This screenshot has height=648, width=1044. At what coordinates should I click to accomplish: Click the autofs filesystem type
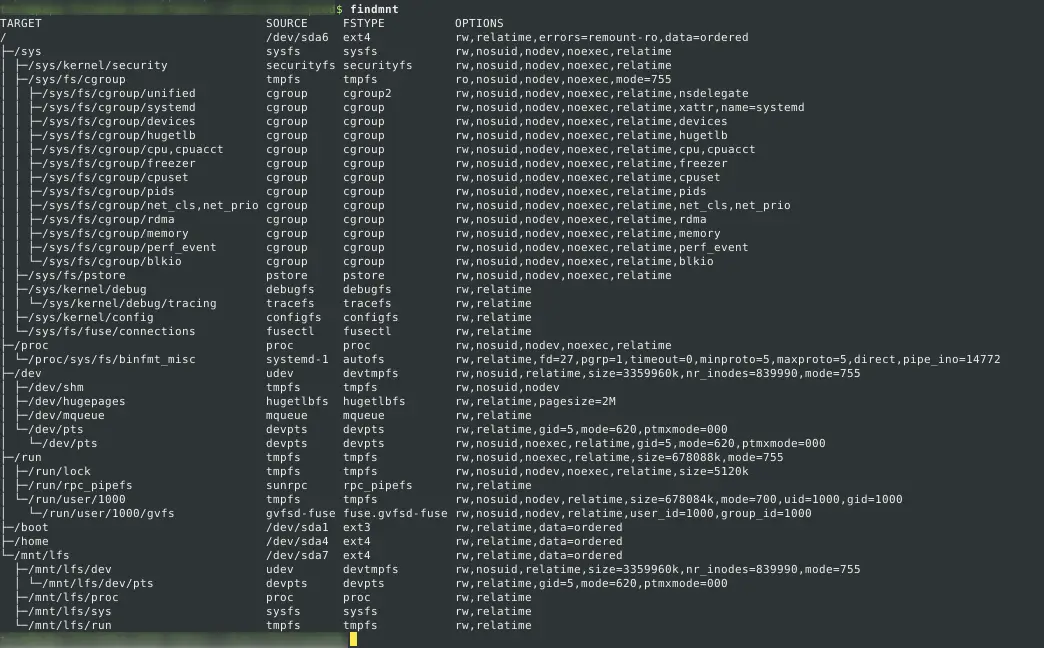364,359
